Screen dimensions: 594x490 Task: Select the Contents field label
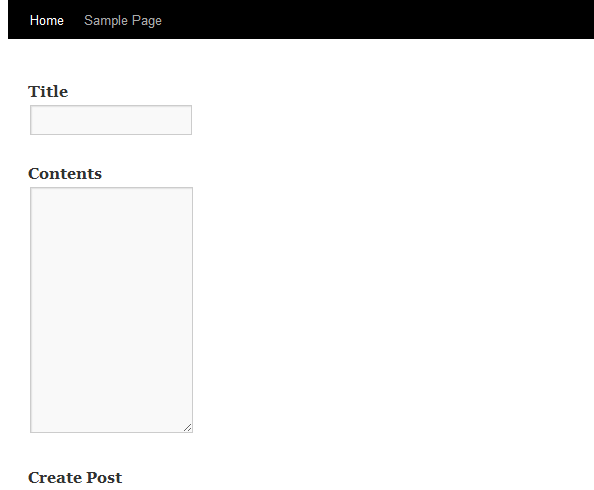pyautogui.click(x=65, y=174)
